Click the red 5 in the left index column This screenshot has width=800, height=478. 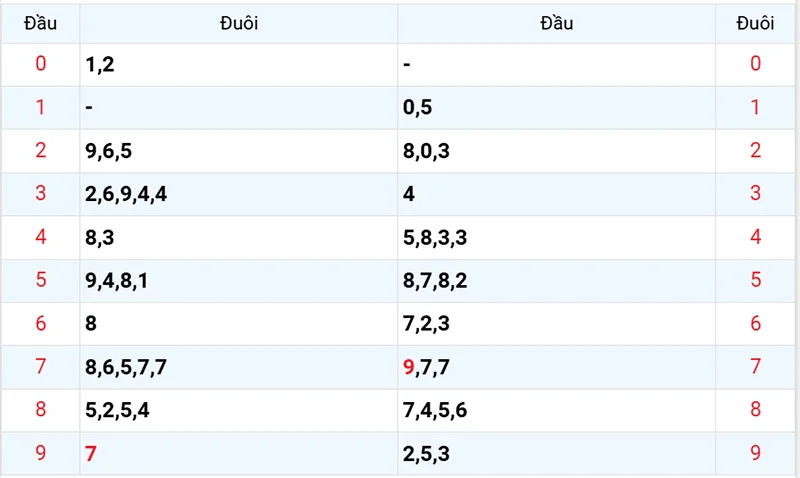(x=40, y=281)
